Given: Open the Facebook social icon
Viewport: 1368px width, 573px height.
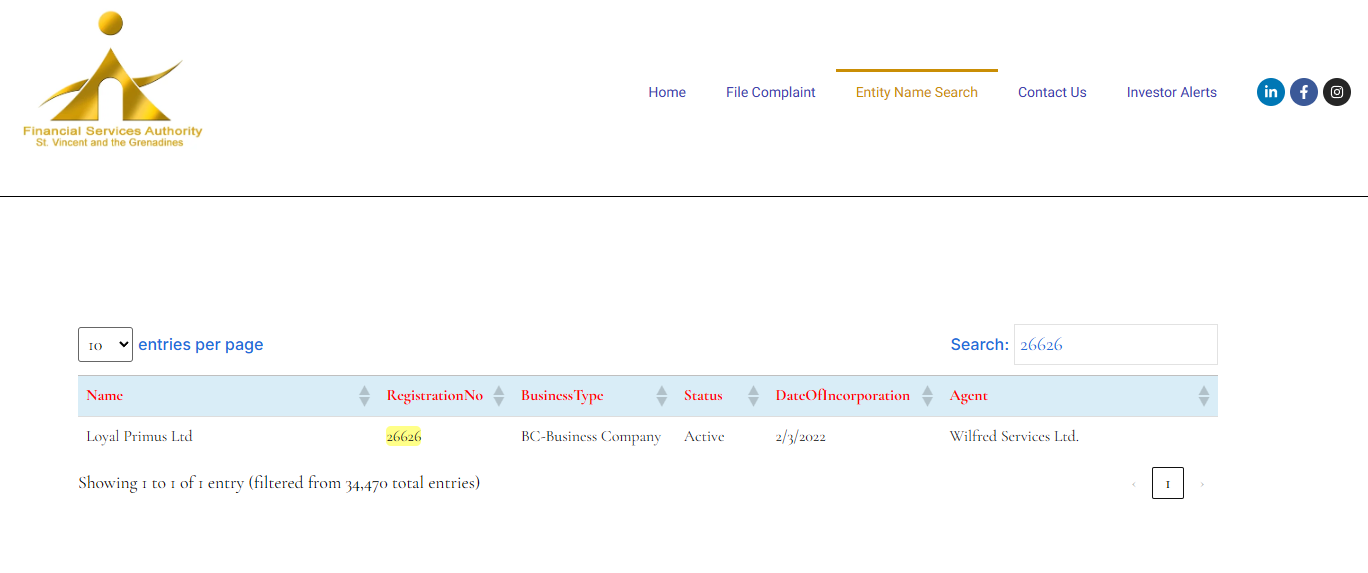Looking at the screenshot, I should coord(1303,92).
